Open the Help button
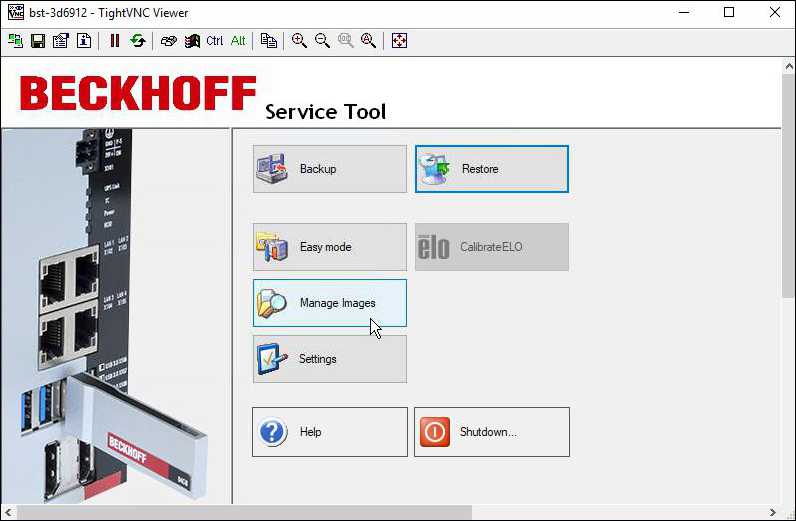The image size is (796, 521). click(x=330, y=432)
